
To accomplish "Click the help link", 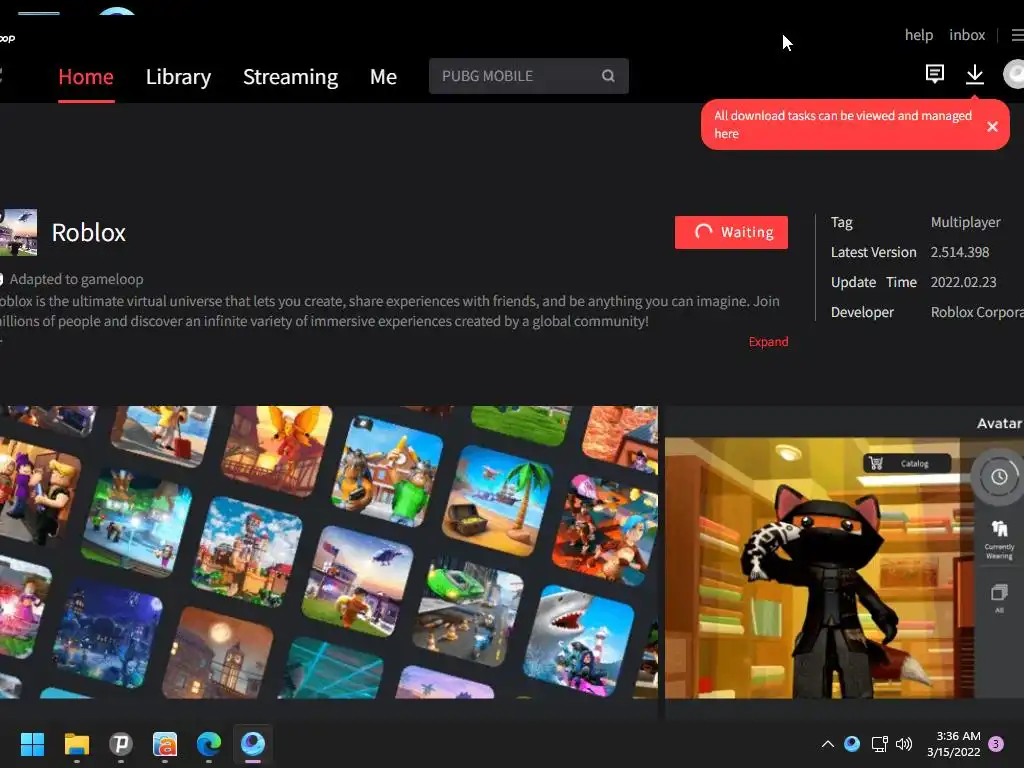I will click(918, 35).
